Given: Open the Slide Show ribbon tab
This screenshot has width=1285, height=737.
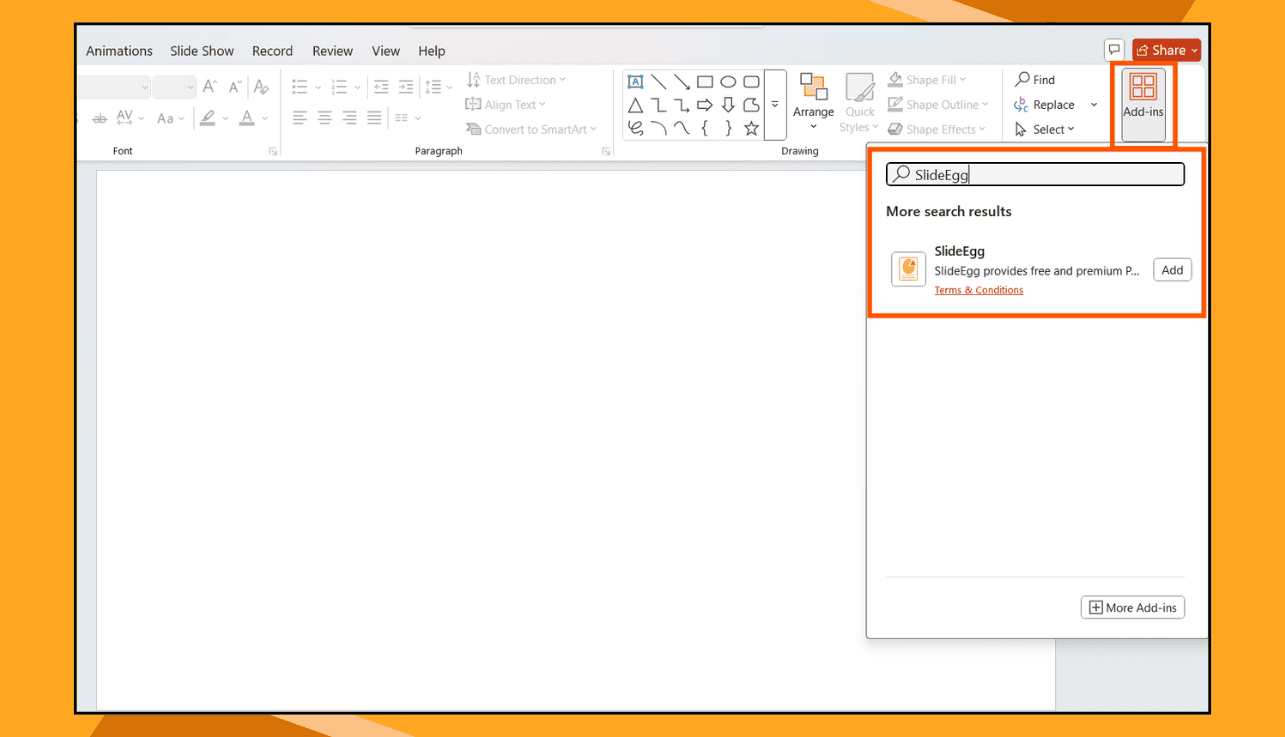Looking at the screenshot, I should (x=202, y=51).
